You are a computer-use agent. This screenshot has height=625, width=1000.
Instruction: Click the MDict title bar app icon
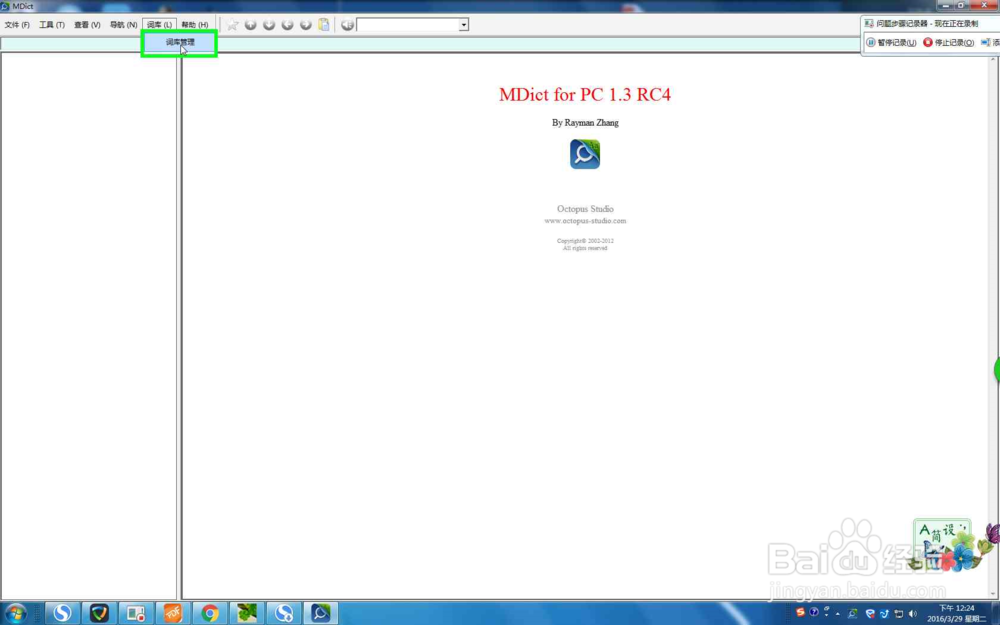pos(5,6)
